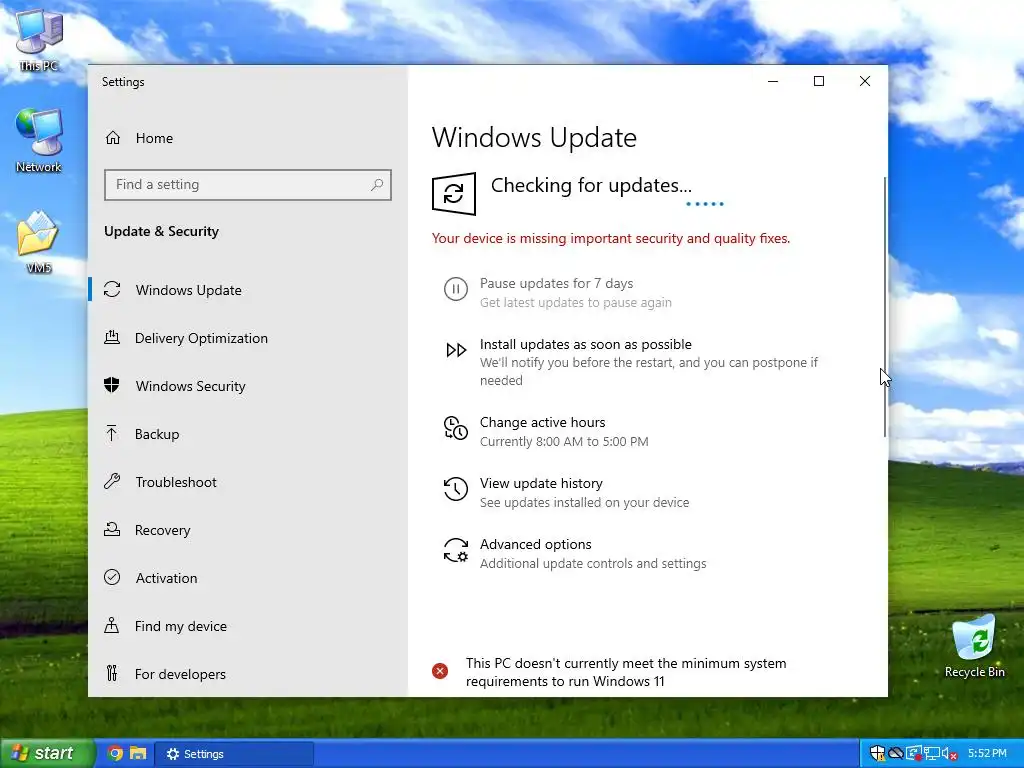Open Windows Security shield tray icon
This screenshot has height=768, width=1024.
[878, 754]
